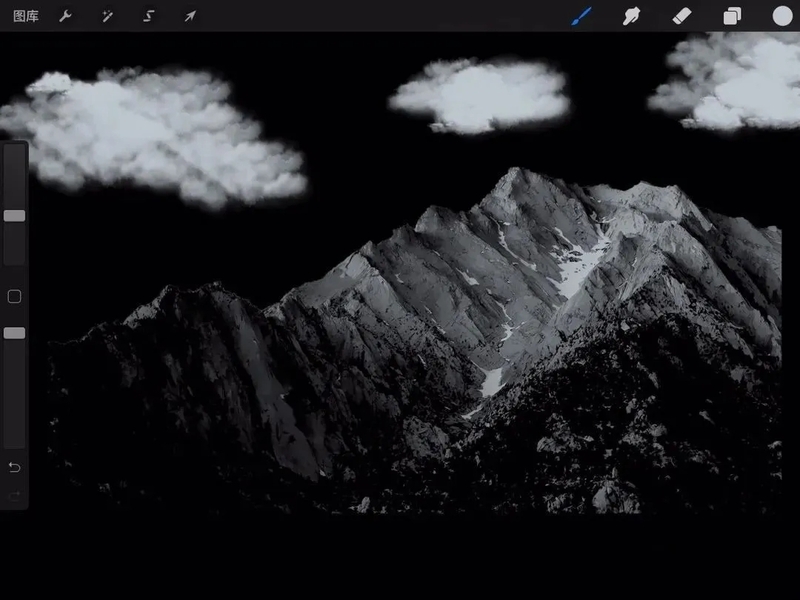Open the Adjustments magic wand menu
800x600 pixels.
(107, 16)
